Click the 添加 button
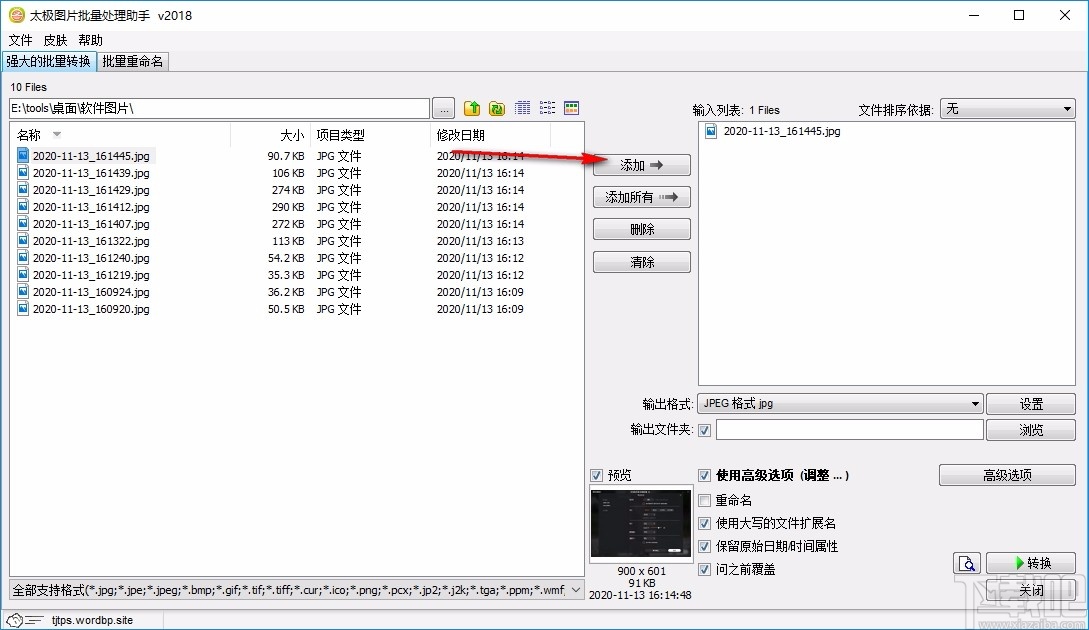Image resolution: width=1089 pixels, height=630 pixels. pyautogui.click(x=642, y=165)
